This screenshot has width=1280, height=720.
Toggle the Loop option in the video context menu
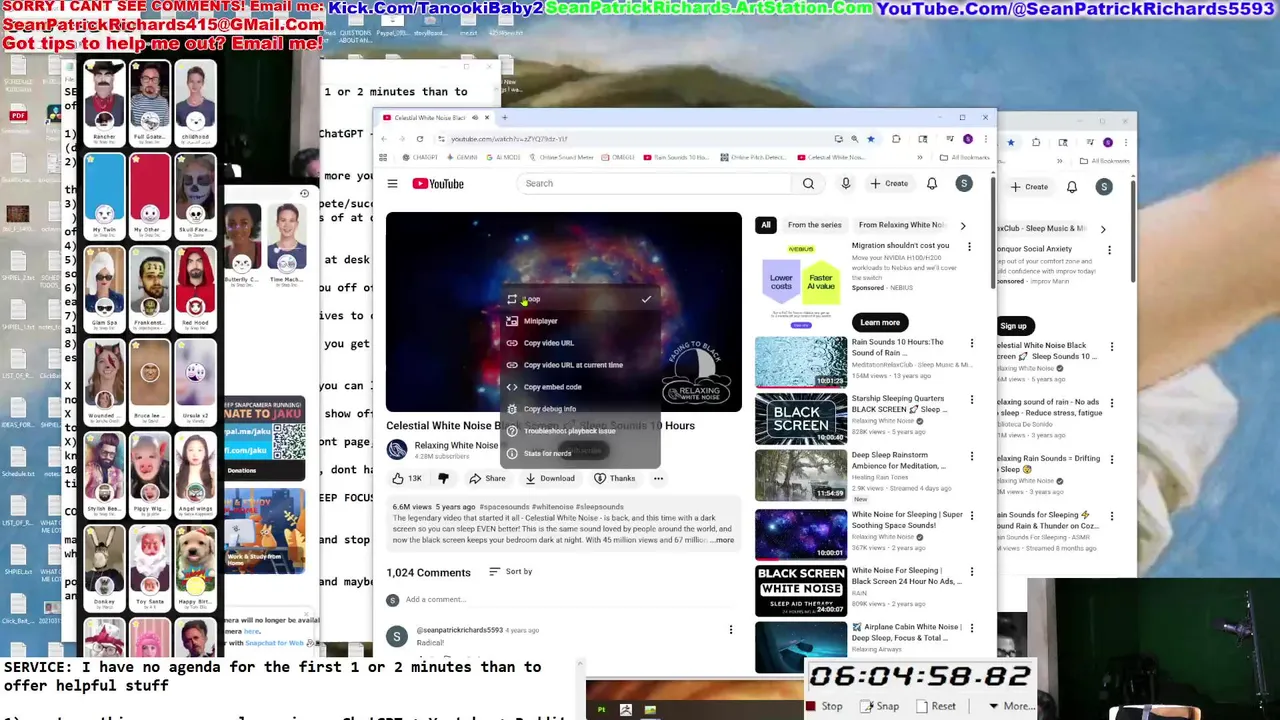pos(580,299)
